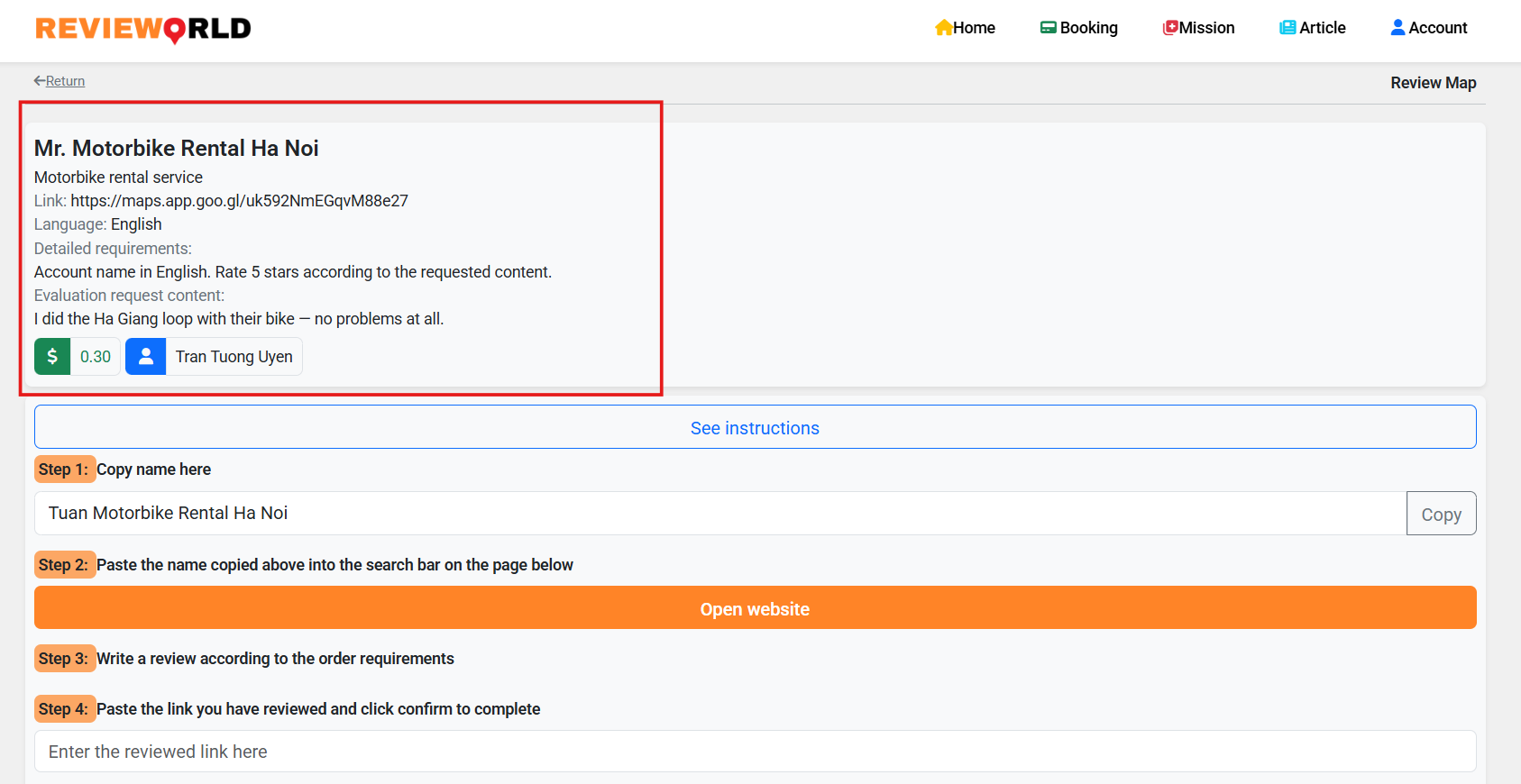Go to the Mission page
Screen dimensions: 1521x784
click(x=1198, y=28)
